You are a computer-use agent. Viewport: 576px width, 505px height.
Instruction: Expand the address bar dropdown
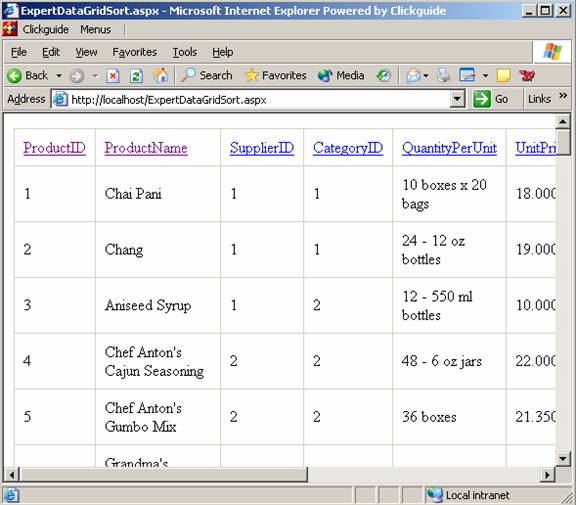pos(457,99)
